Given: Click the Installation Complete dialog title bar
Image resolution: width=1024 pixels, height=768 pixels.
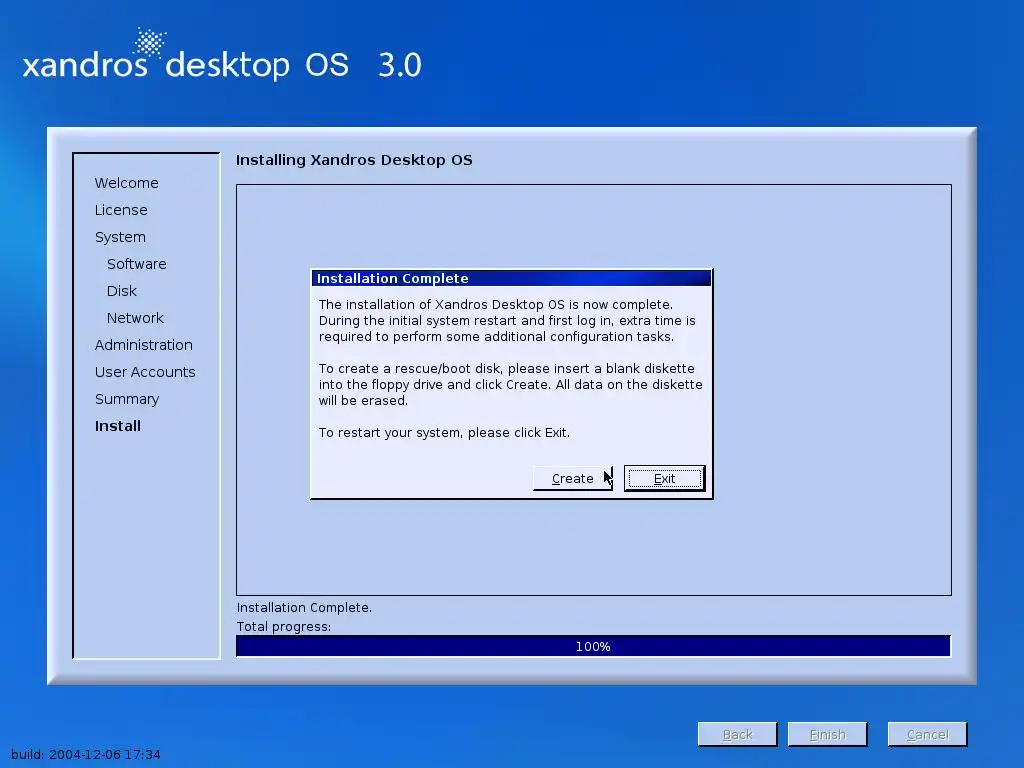Looking at the screenshot, I should tap(511, 278).
